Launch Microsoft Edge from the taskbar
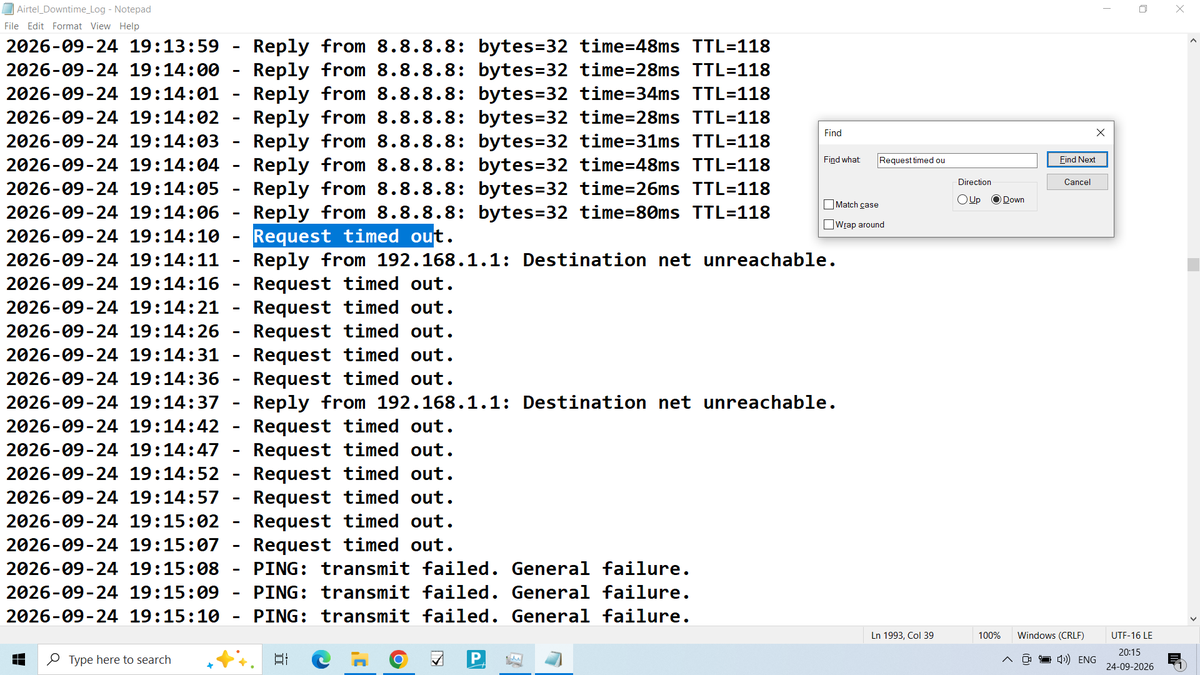 pos(320,659)
